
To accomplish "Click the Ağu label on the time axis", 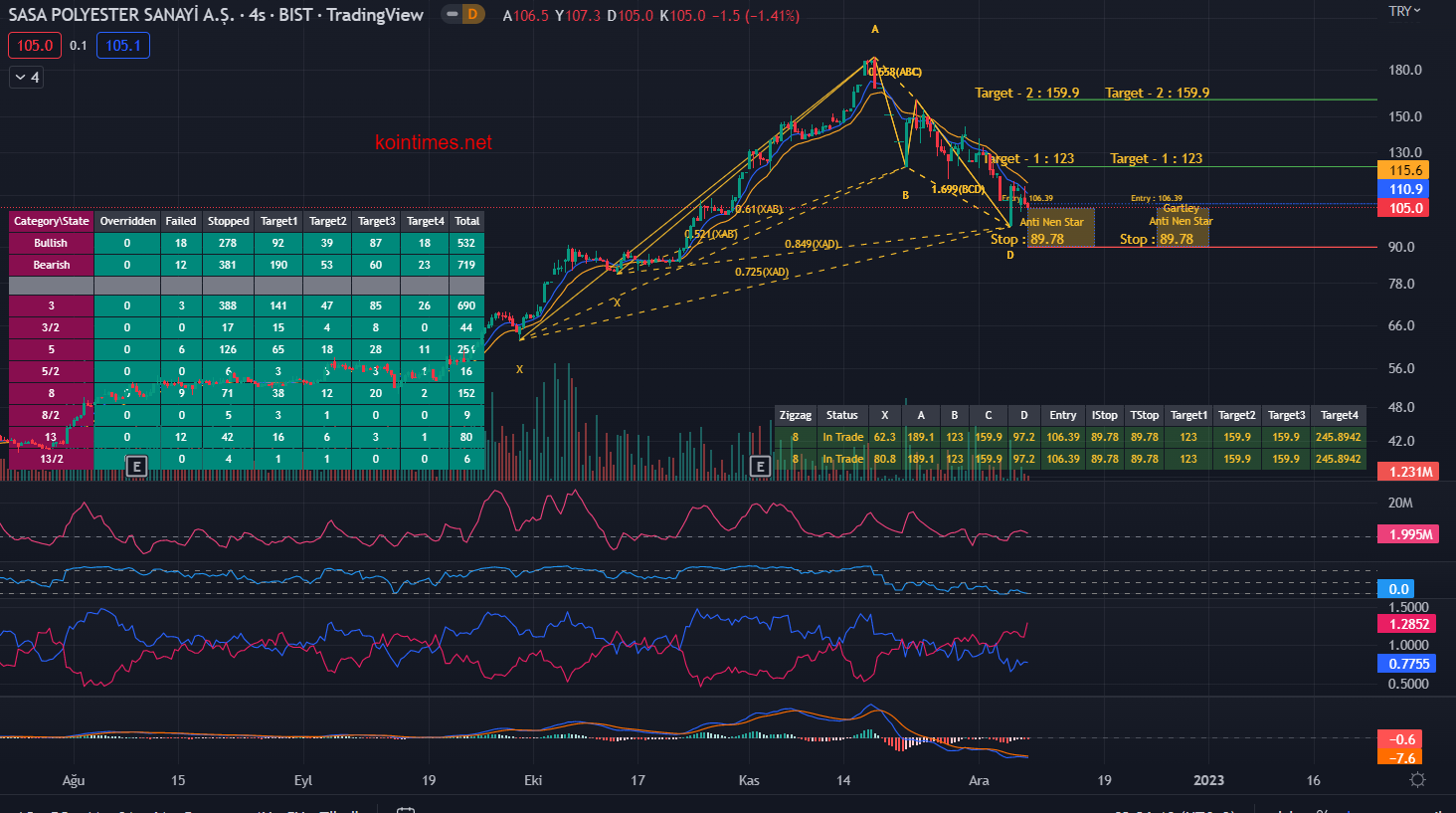I will coord(74,780).
